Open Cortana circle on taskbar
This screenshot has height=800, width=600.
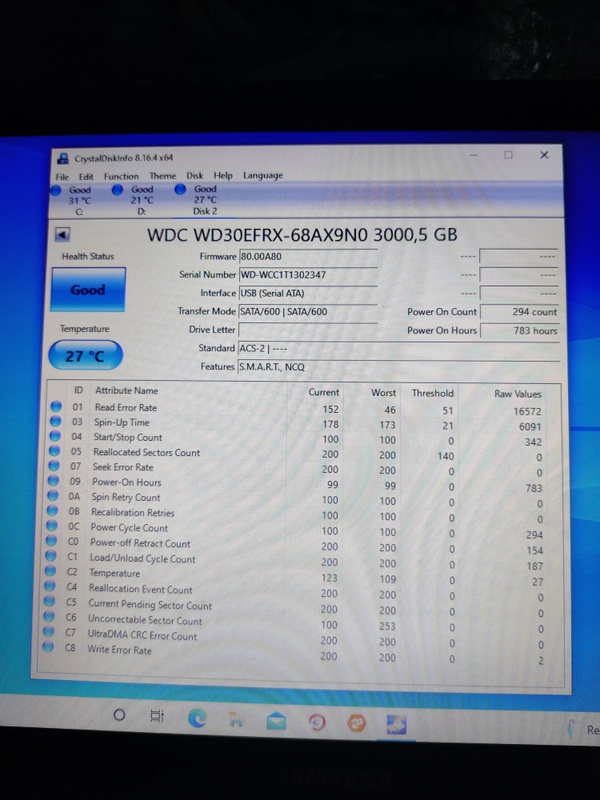tap(119, 715)
